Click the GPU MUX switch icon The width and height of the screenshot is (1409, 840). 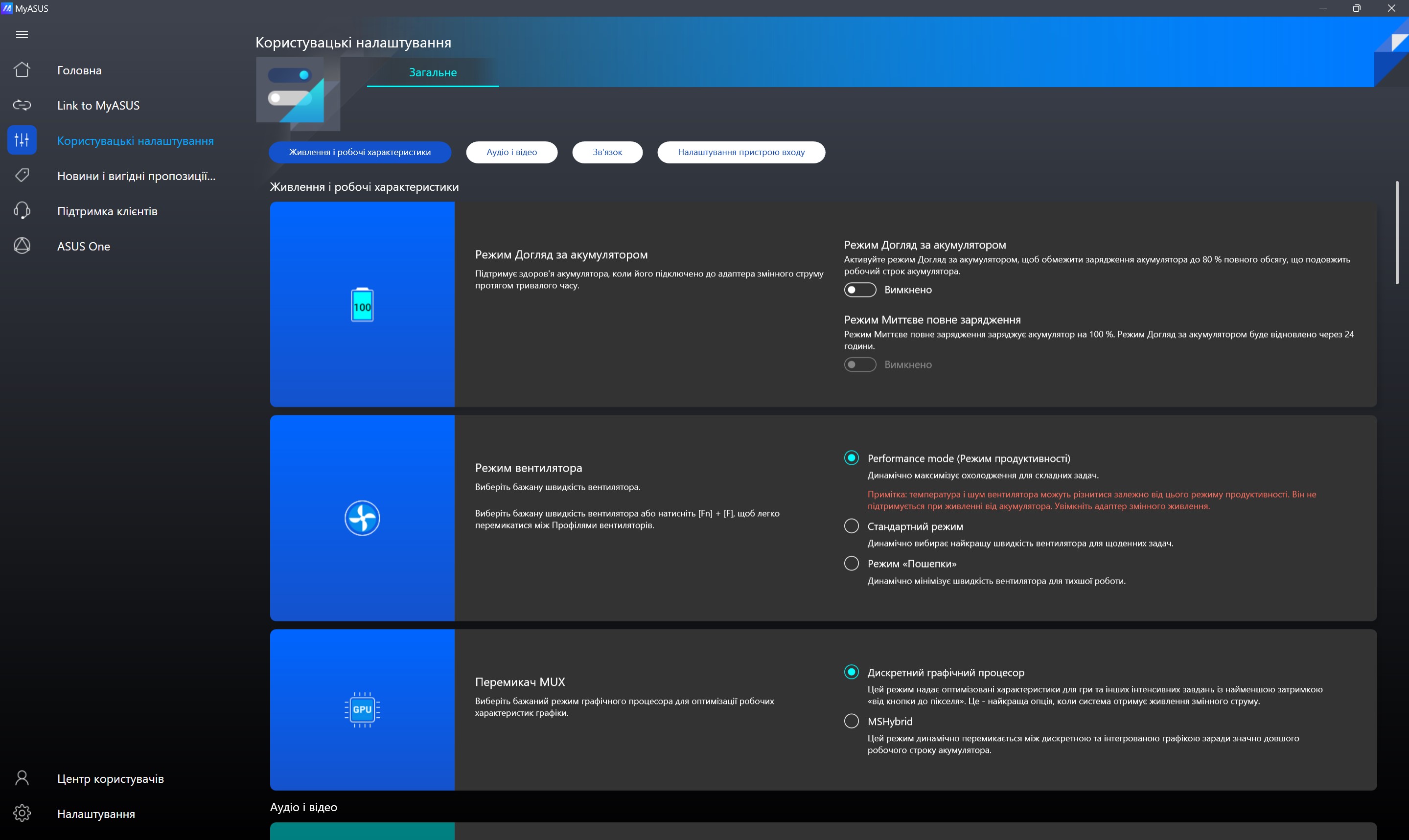(362, 709)
